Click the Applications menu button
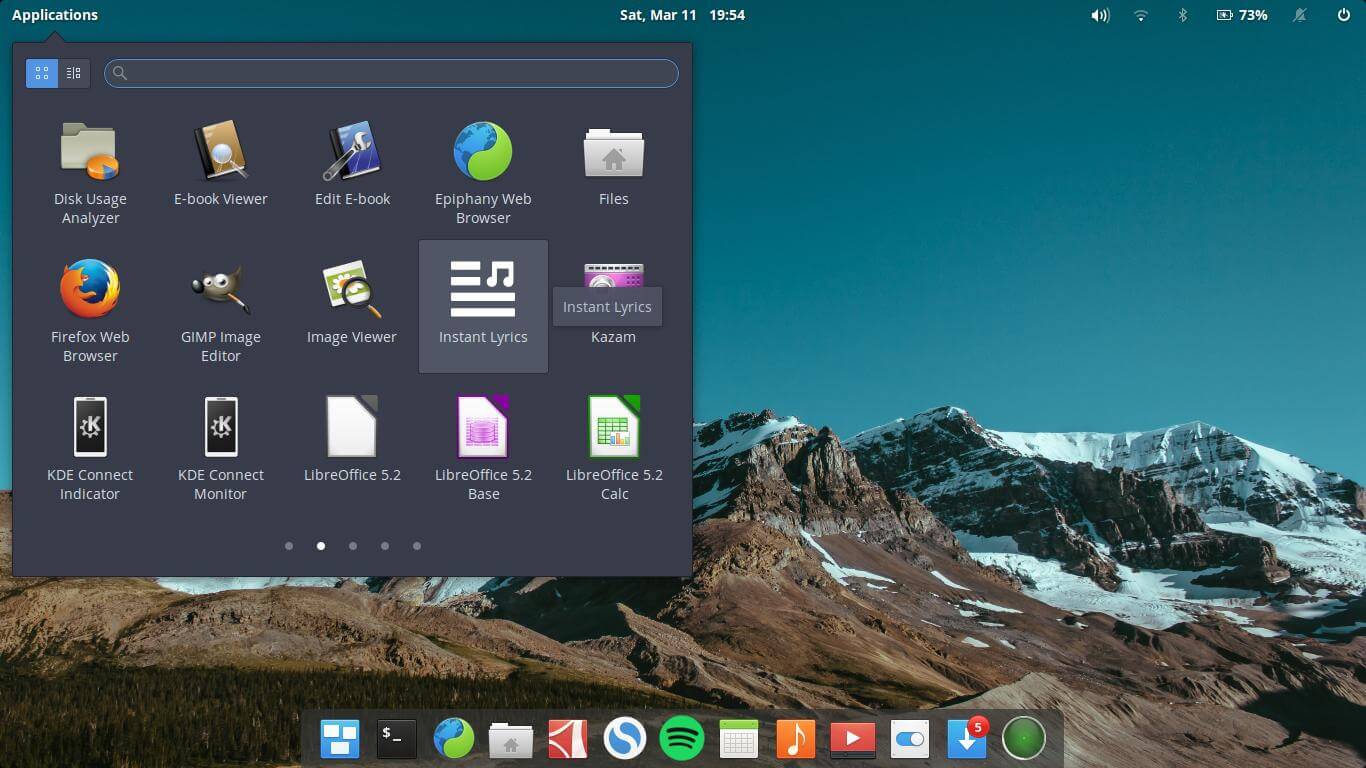This screenshot has width=1366, height=768. pos(55,15)
